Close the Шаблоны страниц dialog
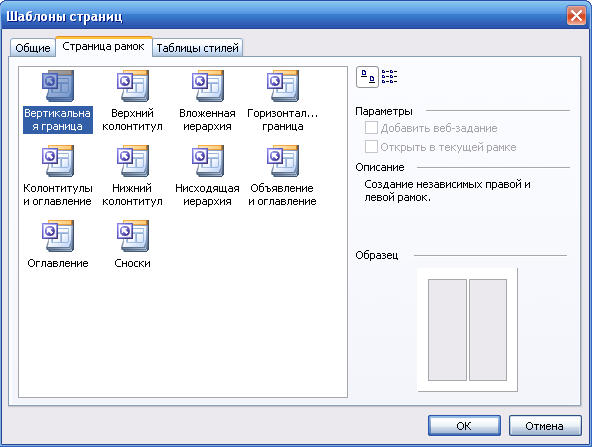593x447 pixels. (x=576, y=16)
